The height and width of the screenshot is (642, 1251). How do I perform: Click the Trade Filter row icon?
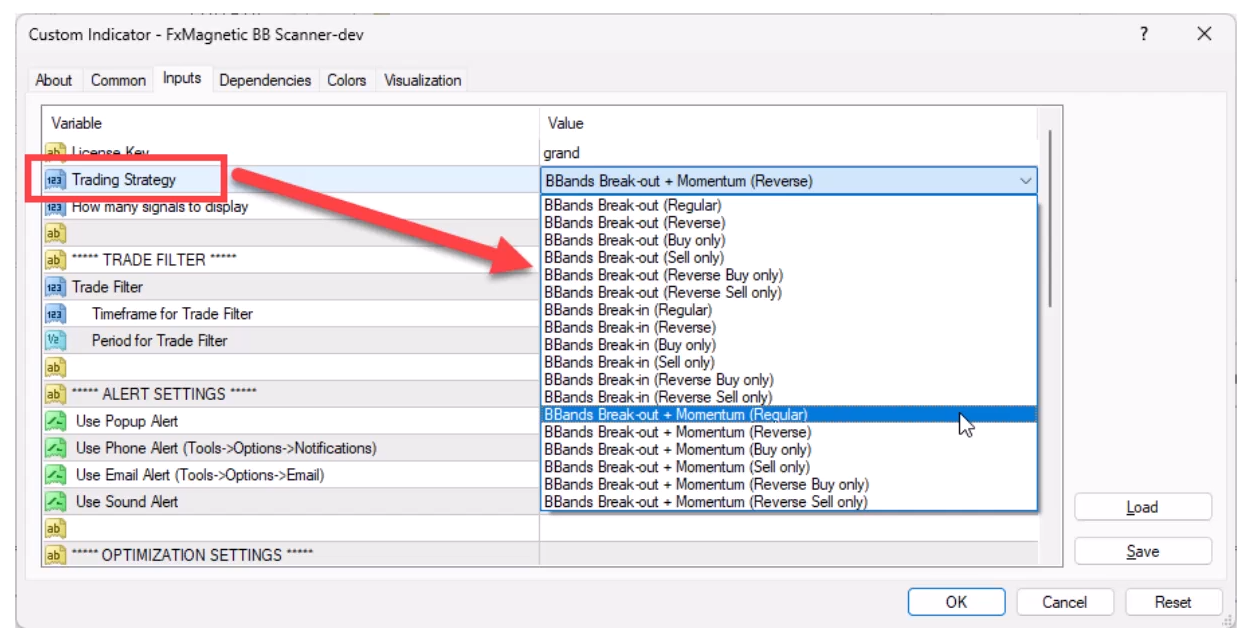point(54,287)
